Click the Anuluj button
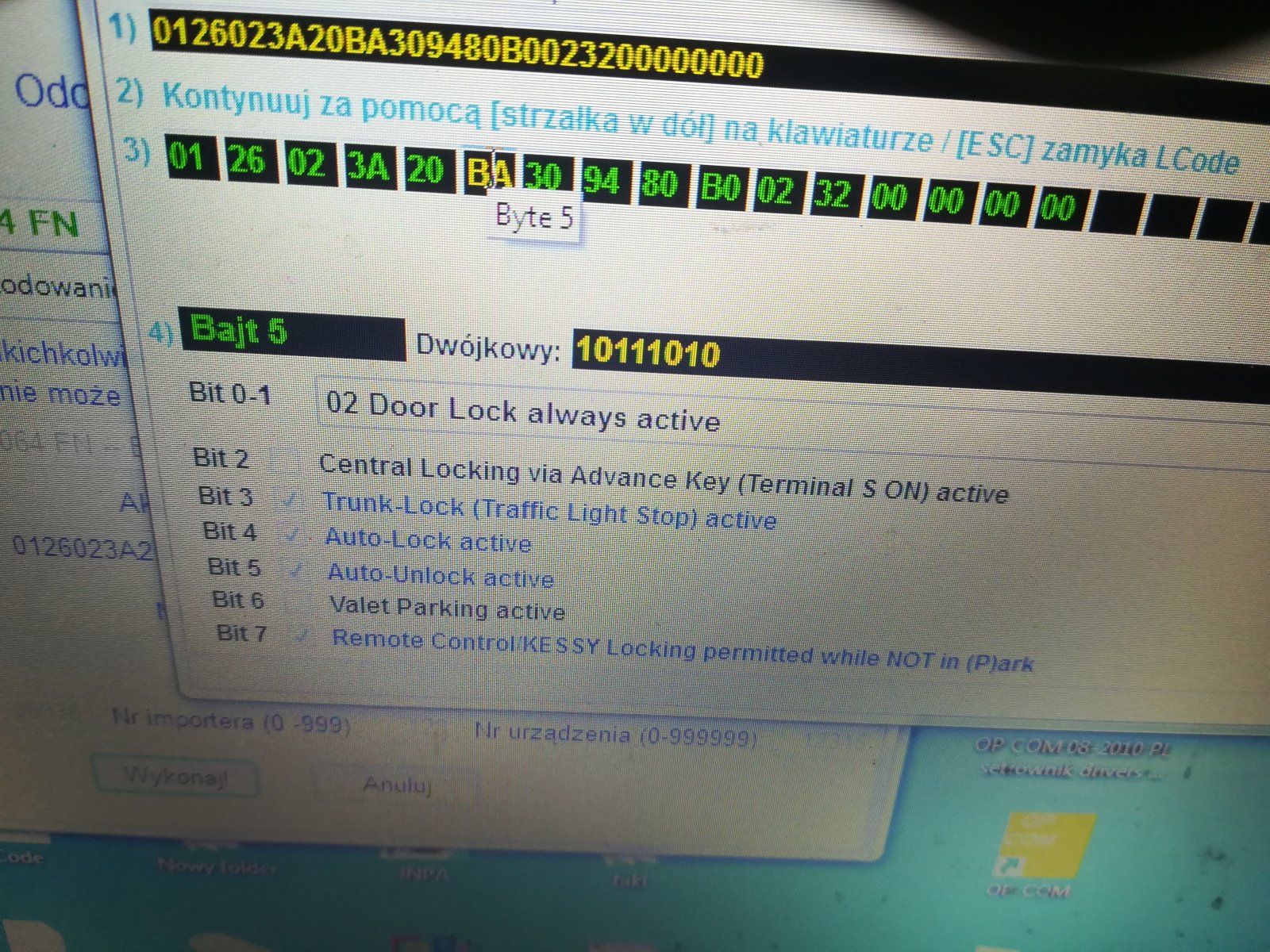1270x952 pixels. coord(397,785)
